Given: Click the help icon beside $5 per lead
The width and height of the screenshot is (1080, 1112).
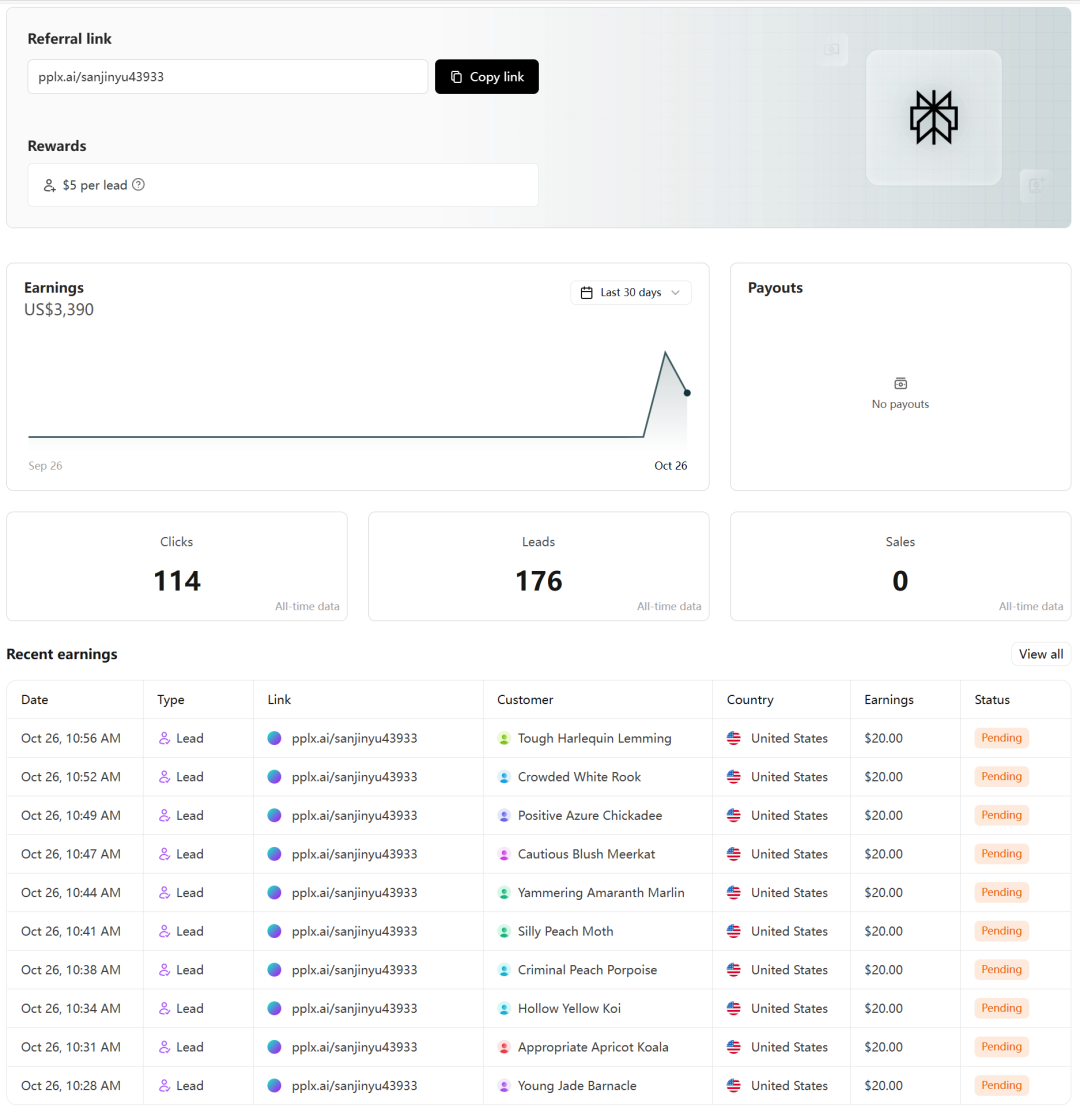Looking at the screenshot, I should coord(139,185).
